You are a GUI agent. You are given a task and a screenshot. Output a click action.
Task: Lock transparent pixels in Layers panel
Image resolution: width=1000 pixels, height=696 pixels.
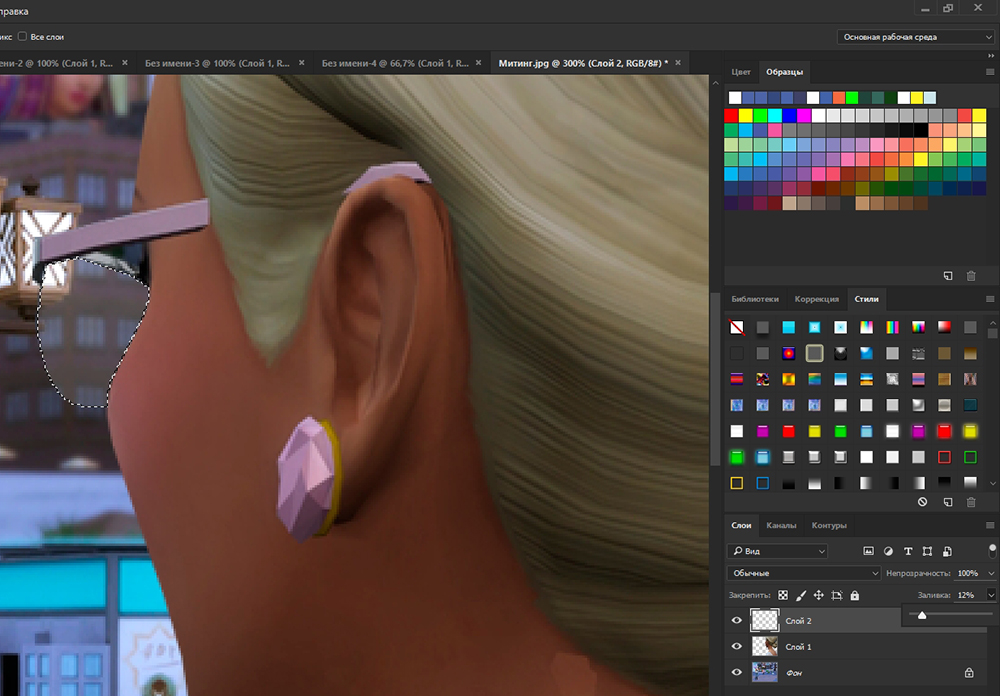(783, 595)
